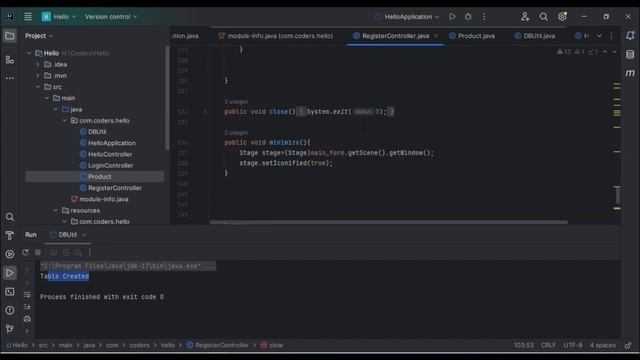Open the Project tool window folder icon
The width and height of the screenshot is (640, 360).
pyautogui.click(x=10, y=36)
